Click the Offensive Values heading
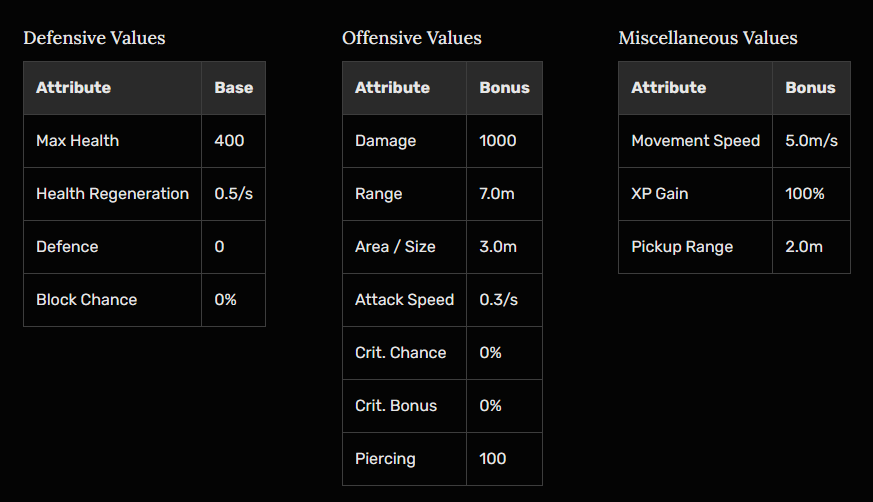 coord(411,38)
